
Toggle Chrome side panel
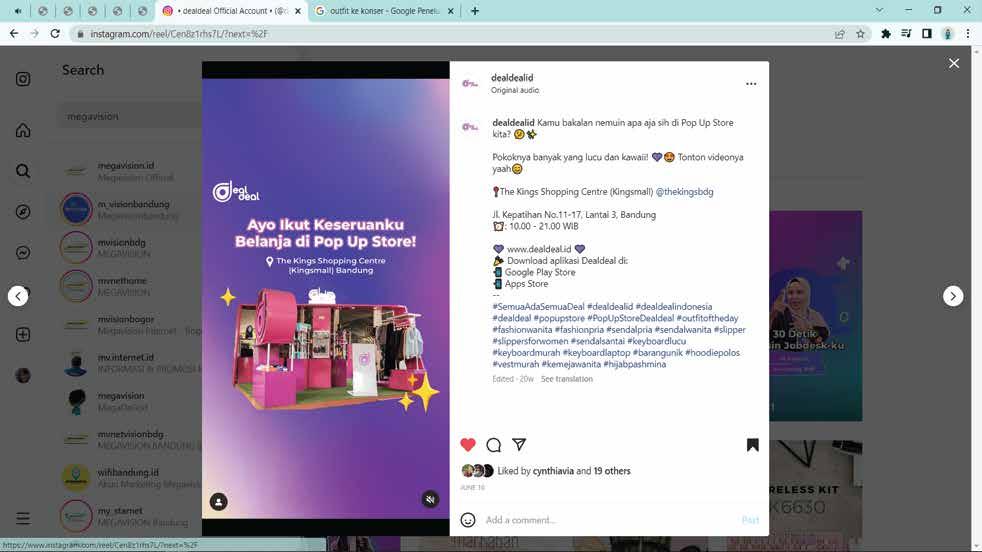pyautogui.click(x=927, y=34)
